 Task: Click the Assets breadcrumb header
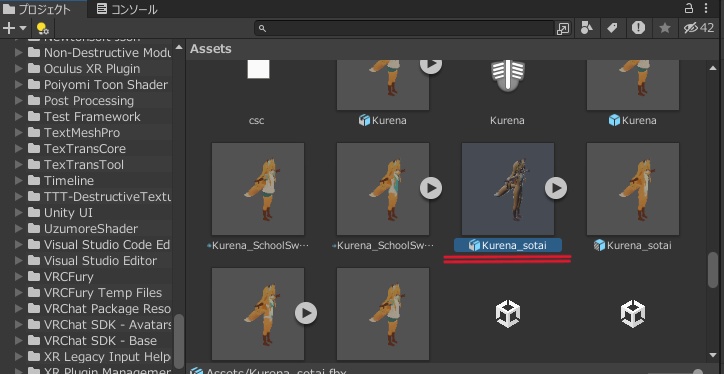click(211, 48)
